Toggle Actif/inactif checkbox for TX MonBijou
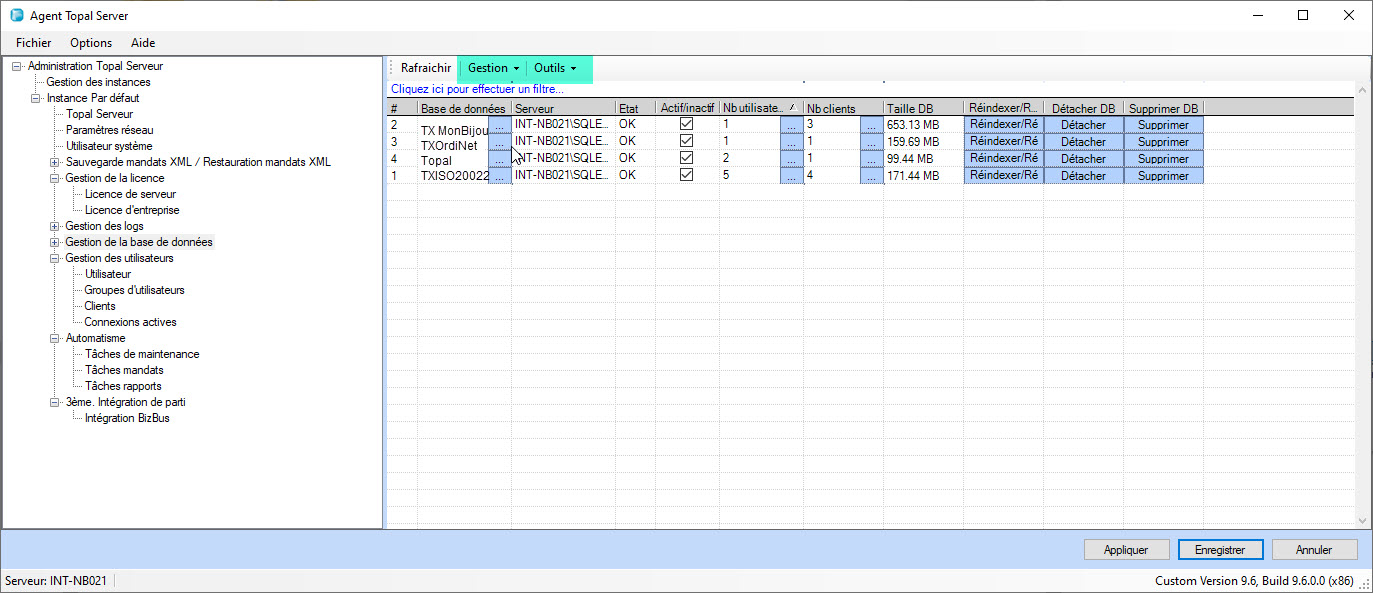The height and width of the screenshot is (593, 1373). 686,124
